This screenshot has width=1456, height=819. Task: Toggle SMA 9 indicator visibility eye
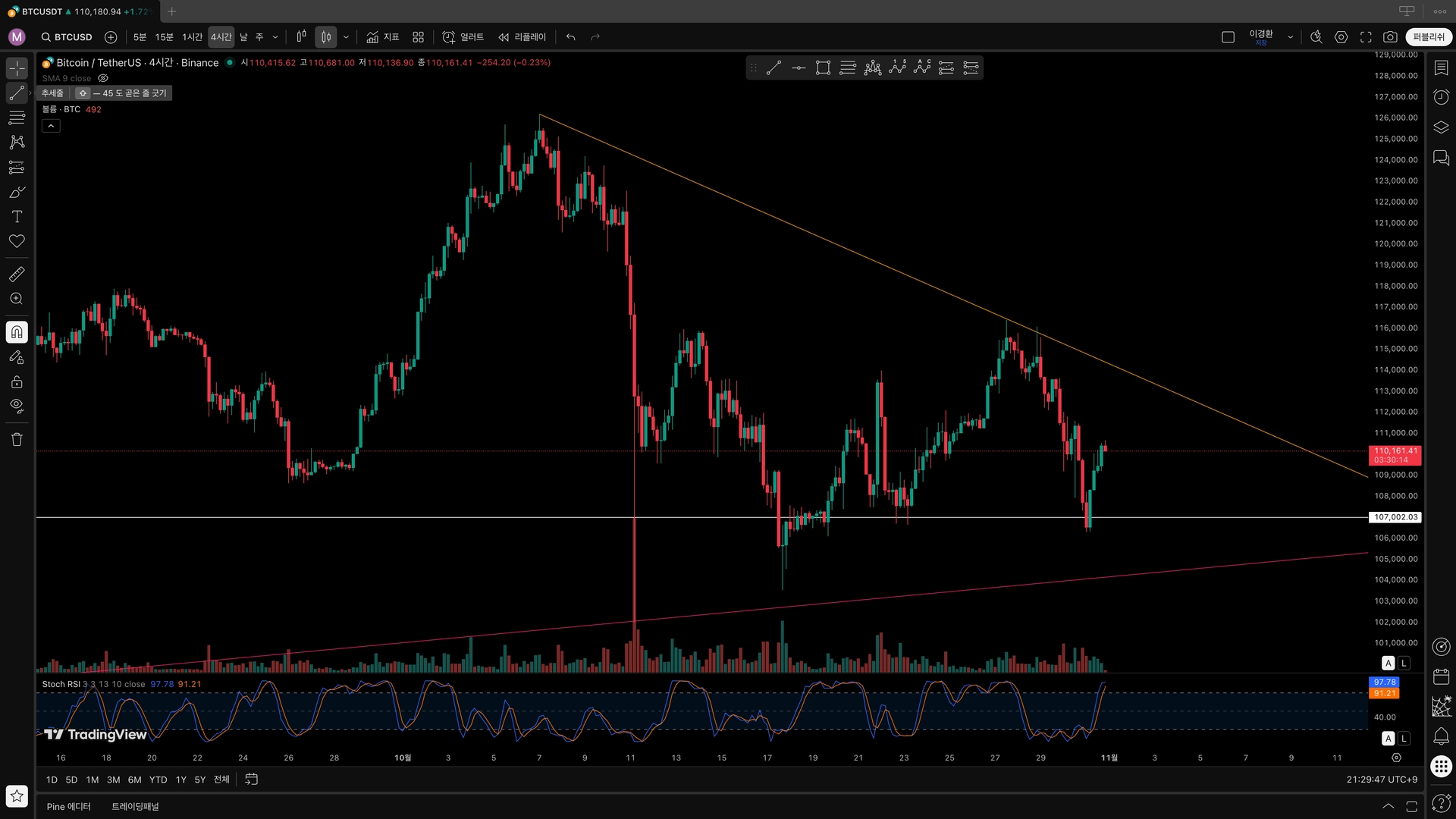pos(103,78)
